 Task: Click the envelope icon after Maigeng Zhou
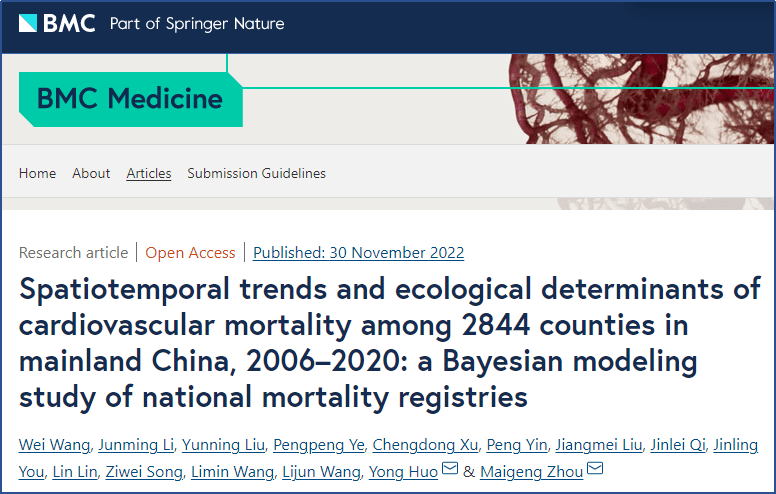[x=595, y=470]
